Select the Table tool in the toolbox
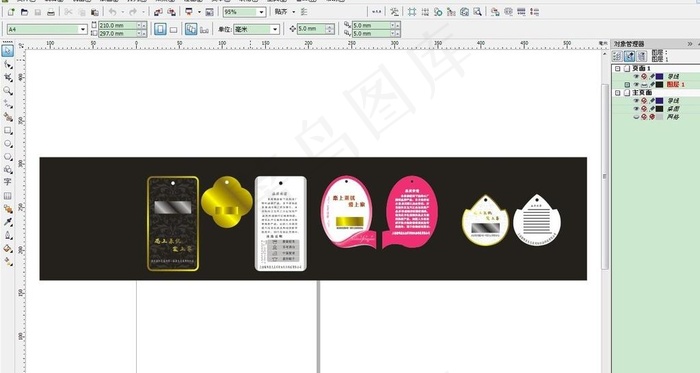Image resolution: width=700 pixels, height=373 pixels. tap(8, 195)
